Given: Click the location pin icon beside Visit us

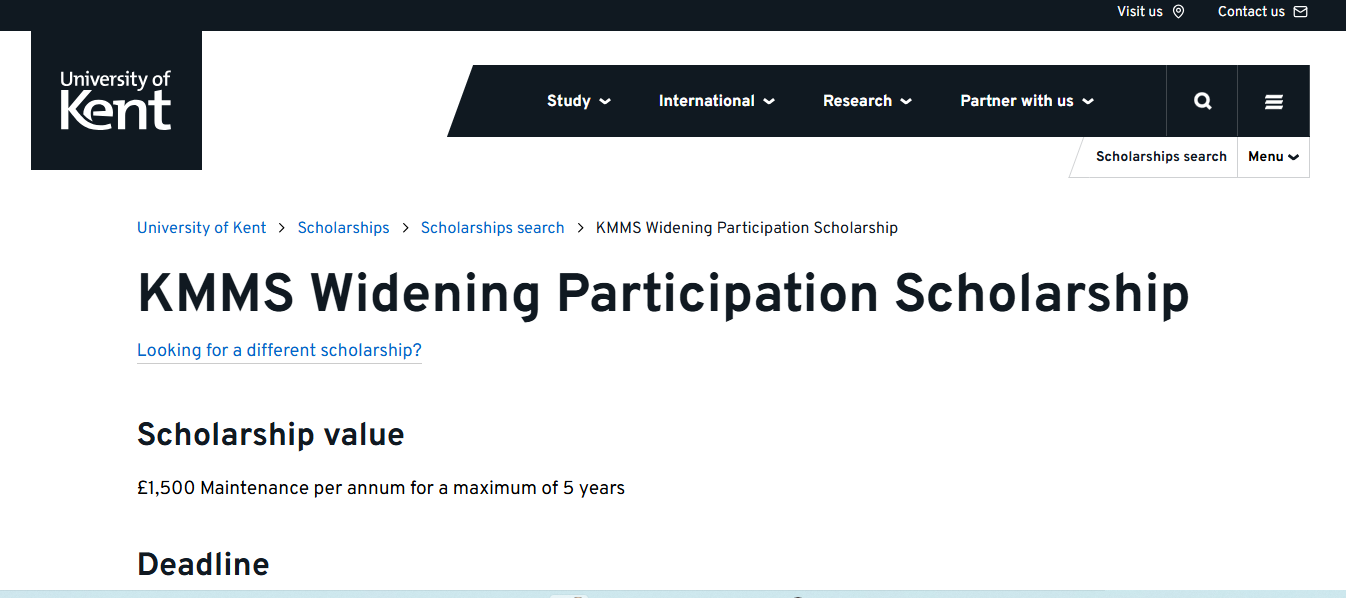Looking at the screenshot, I should coord(1178,12).
